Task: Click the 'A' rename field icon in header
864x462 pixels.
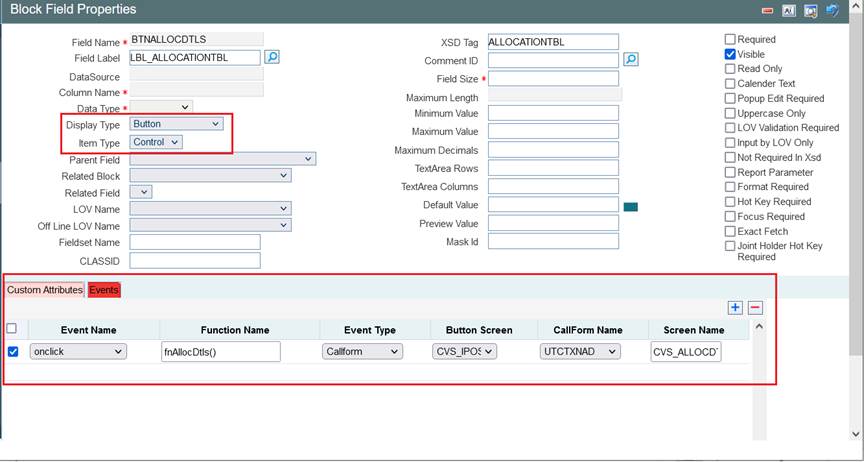Action: pos(789,10)
